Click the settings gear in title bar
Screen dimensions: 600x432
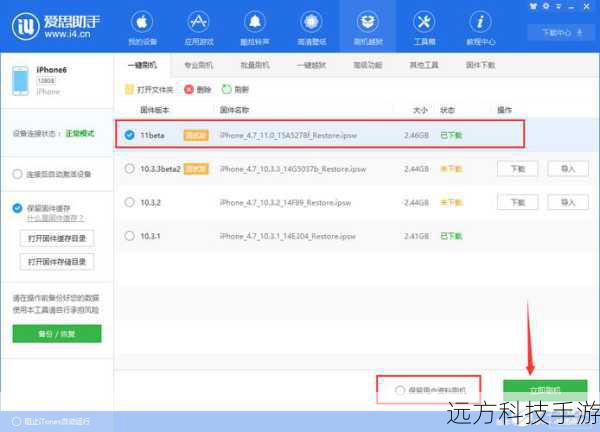[546, 6]
